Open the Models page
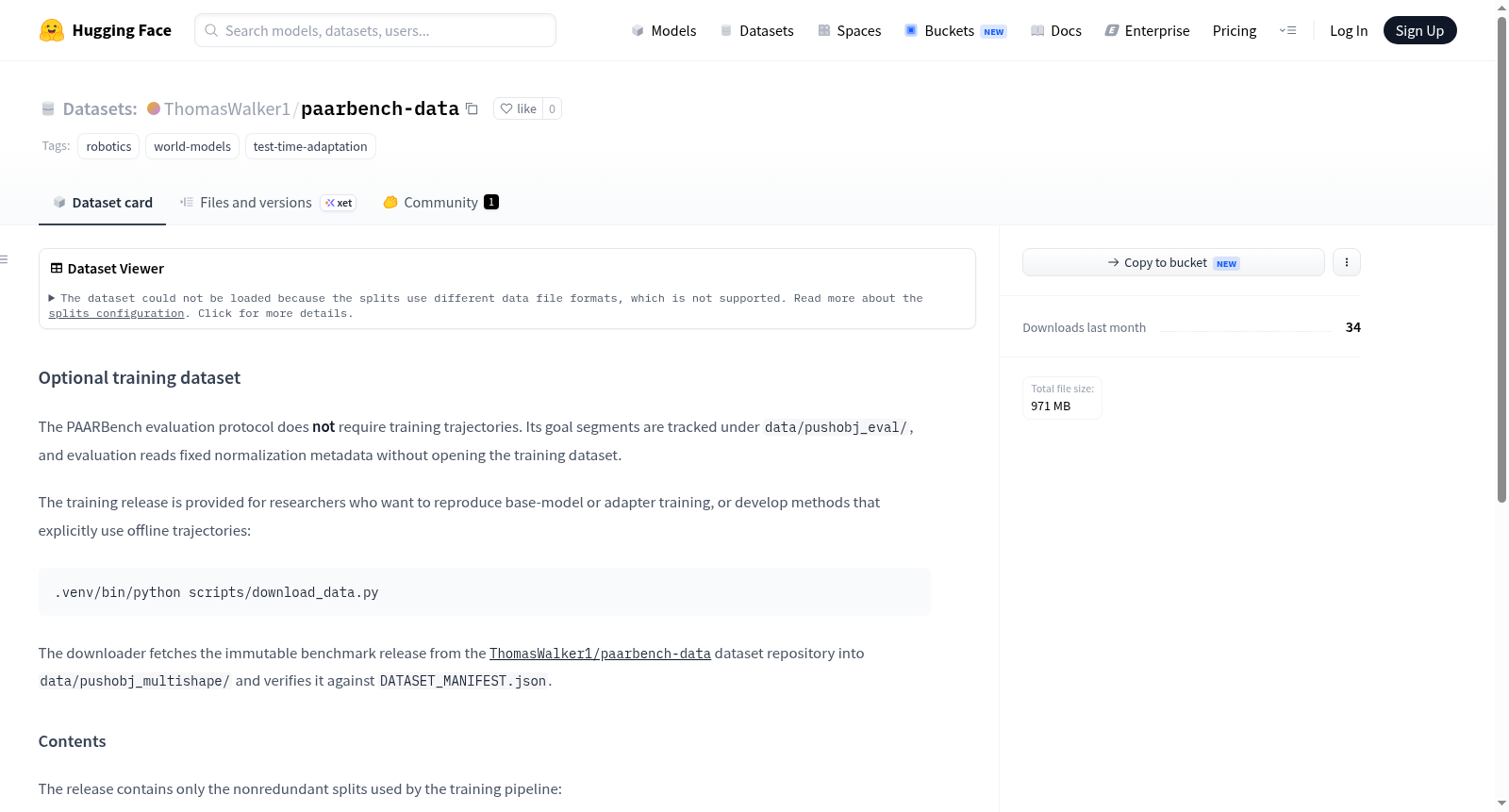 pos(664,30)
